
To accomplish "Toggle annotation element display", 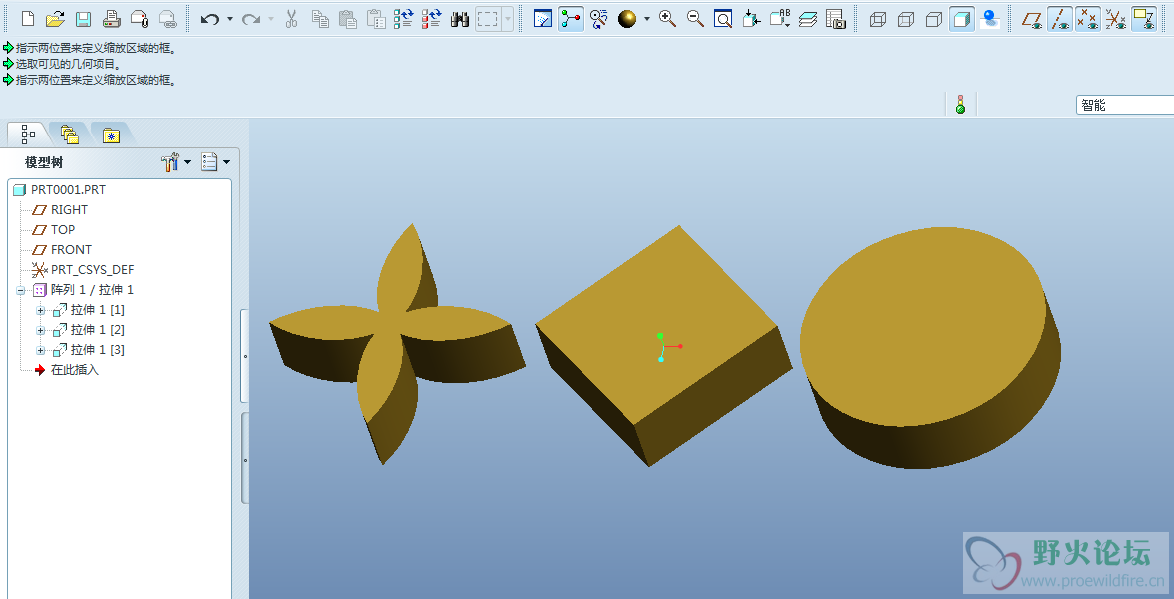I will point(1143,19).
